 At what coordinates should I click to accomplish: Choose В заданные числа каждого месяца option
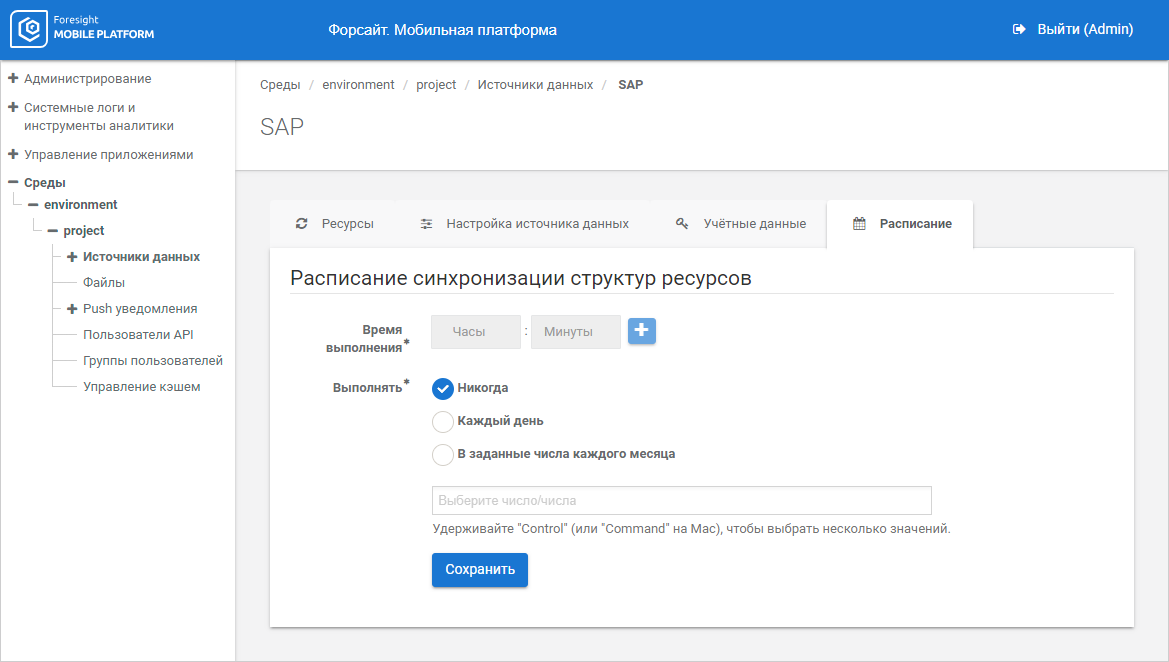click(x=443, y=454)
